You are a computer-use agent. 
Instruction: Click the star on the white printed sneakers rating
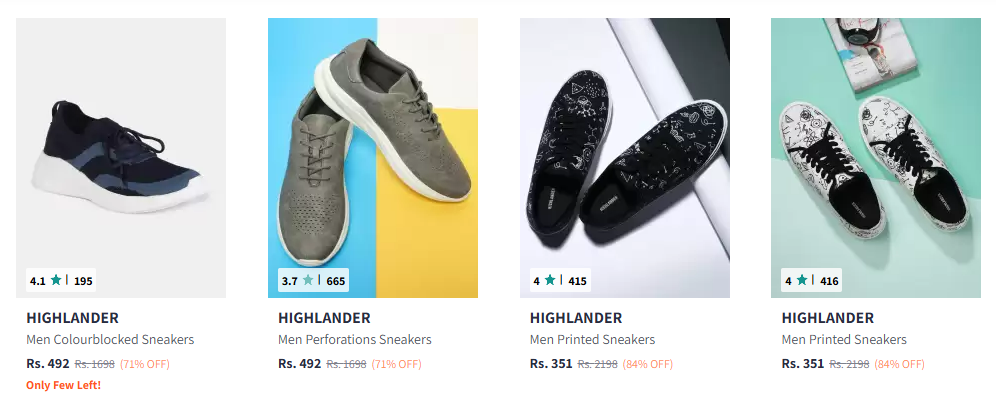pyautogui.click(x=802, y=279)
